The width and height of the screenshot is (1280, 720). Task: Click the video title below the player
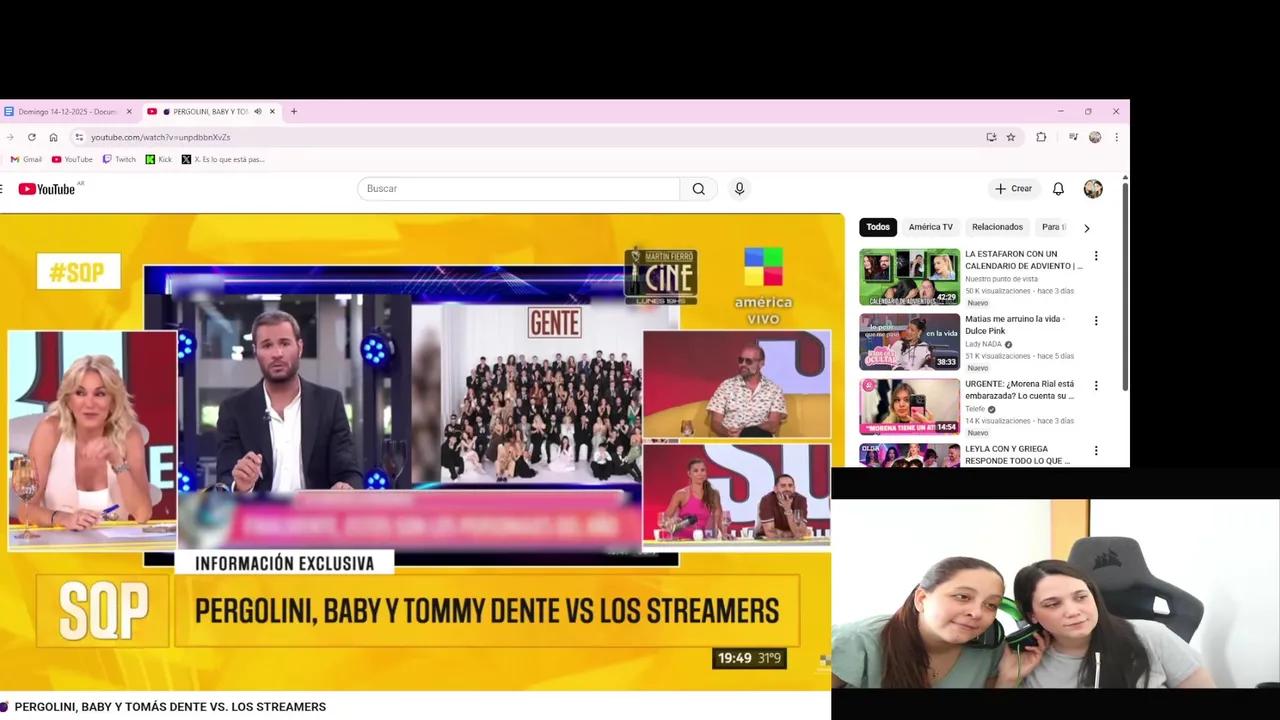[x=170, y=707]
